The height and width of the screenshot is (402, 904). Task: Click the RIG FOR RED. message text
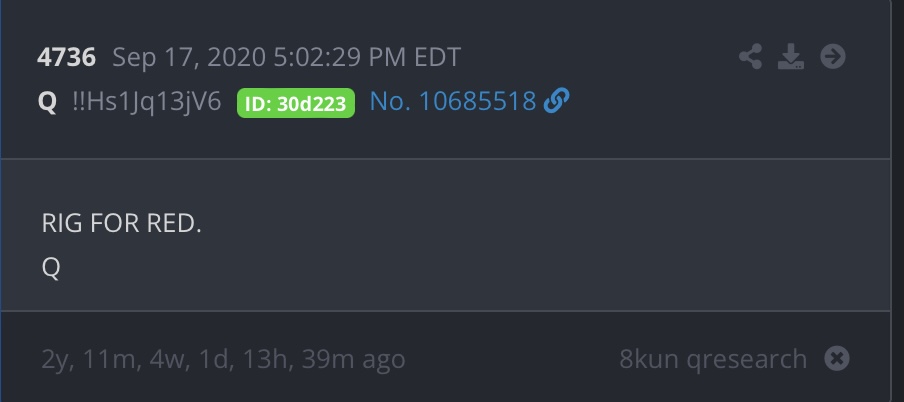122,224
